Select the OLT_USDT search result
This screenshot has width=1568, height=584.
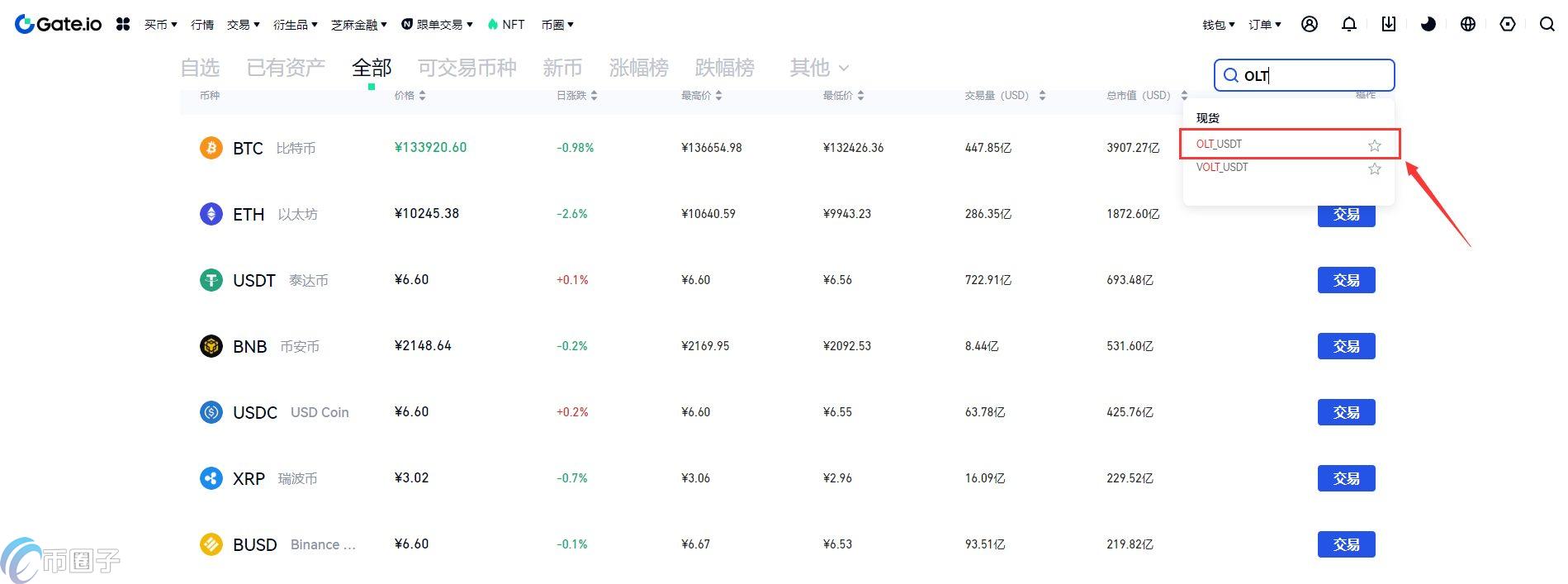(x=1290, y=145)
